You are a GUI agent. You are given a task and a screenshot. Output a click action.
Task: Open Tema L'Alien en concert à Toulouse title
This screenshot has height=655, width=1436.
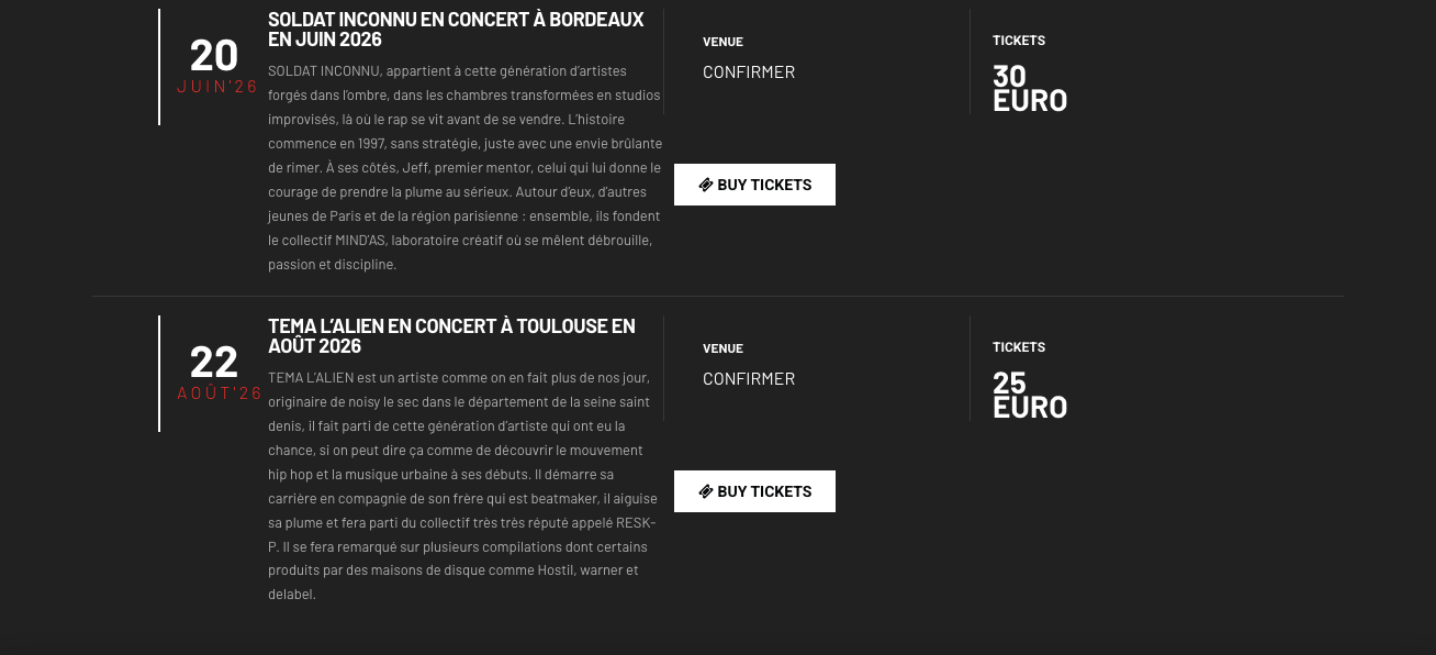pos(451,336)
